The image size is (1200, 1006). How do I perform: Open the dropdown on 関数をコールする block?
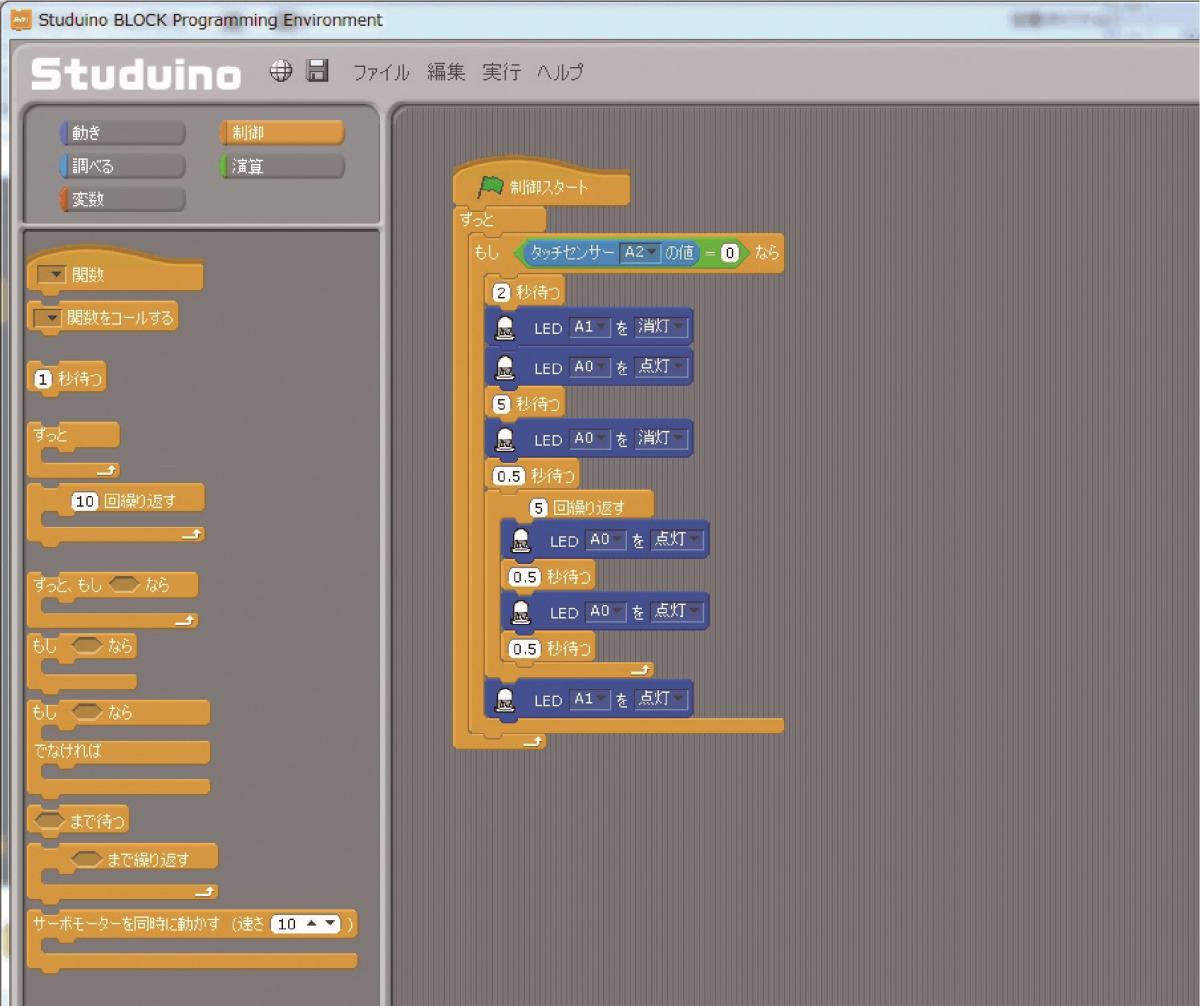pos(47,318)
